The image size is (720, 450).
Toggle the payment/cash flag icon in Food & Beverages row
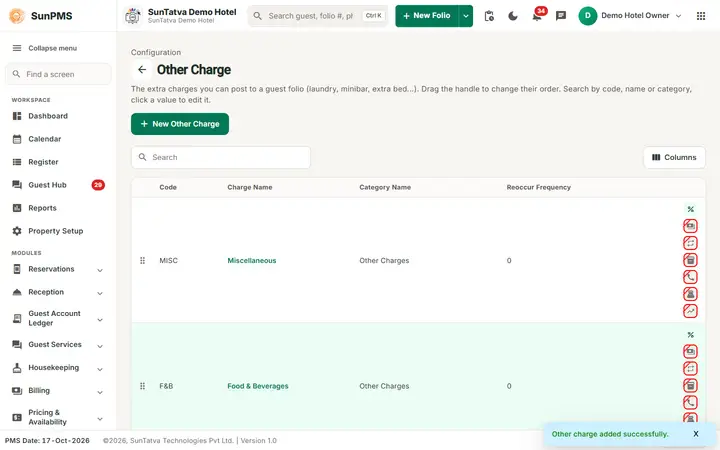690,352
